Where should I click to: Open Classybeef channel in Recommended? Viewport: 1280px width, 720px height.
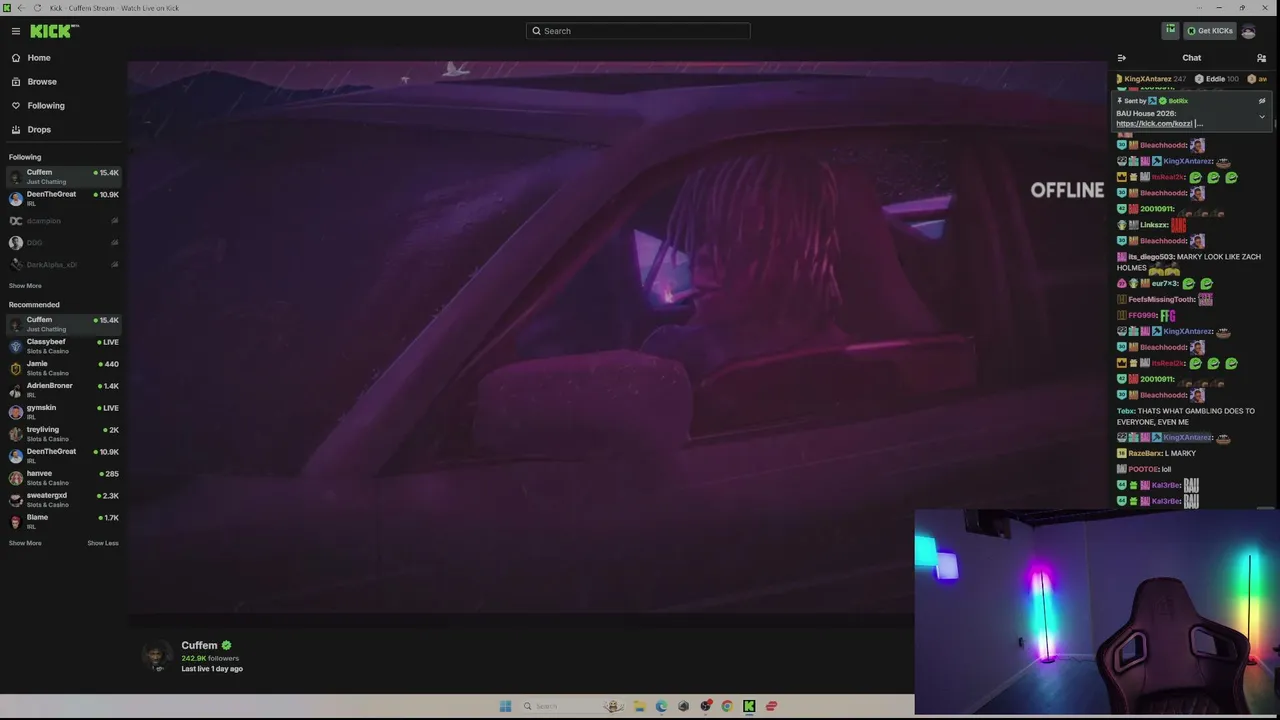(62, 346)
